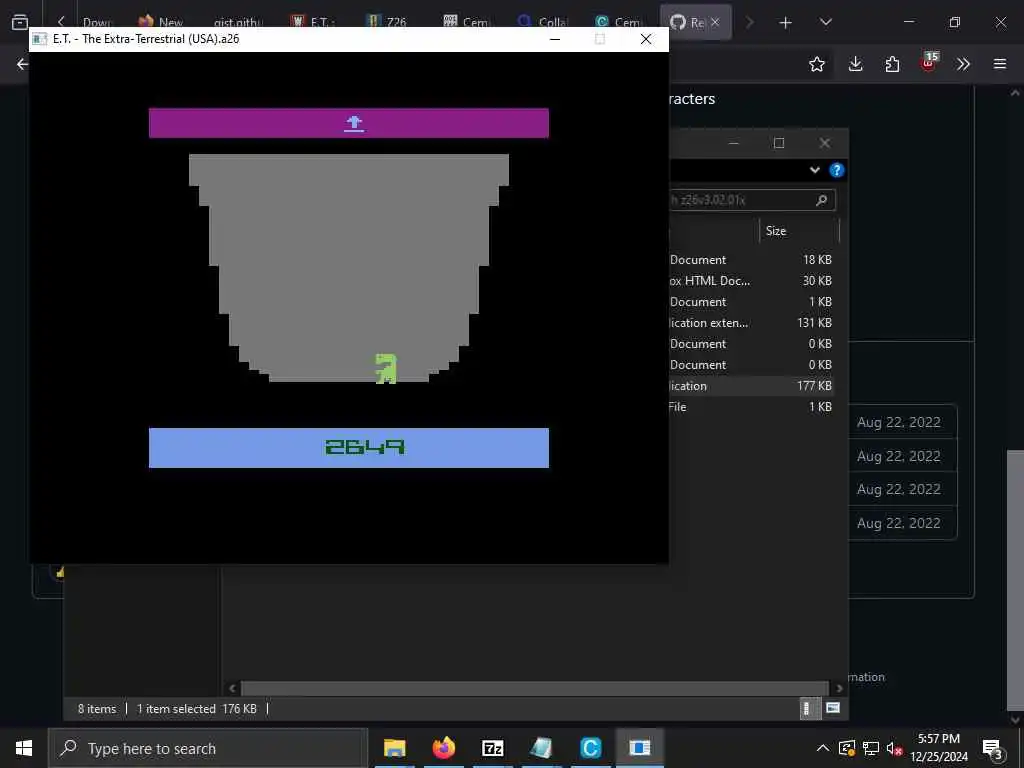Switch to the 'E.T.' browser tab
Screen dimensions: 1024x768
pyautogui.click(x=313, y=22)
